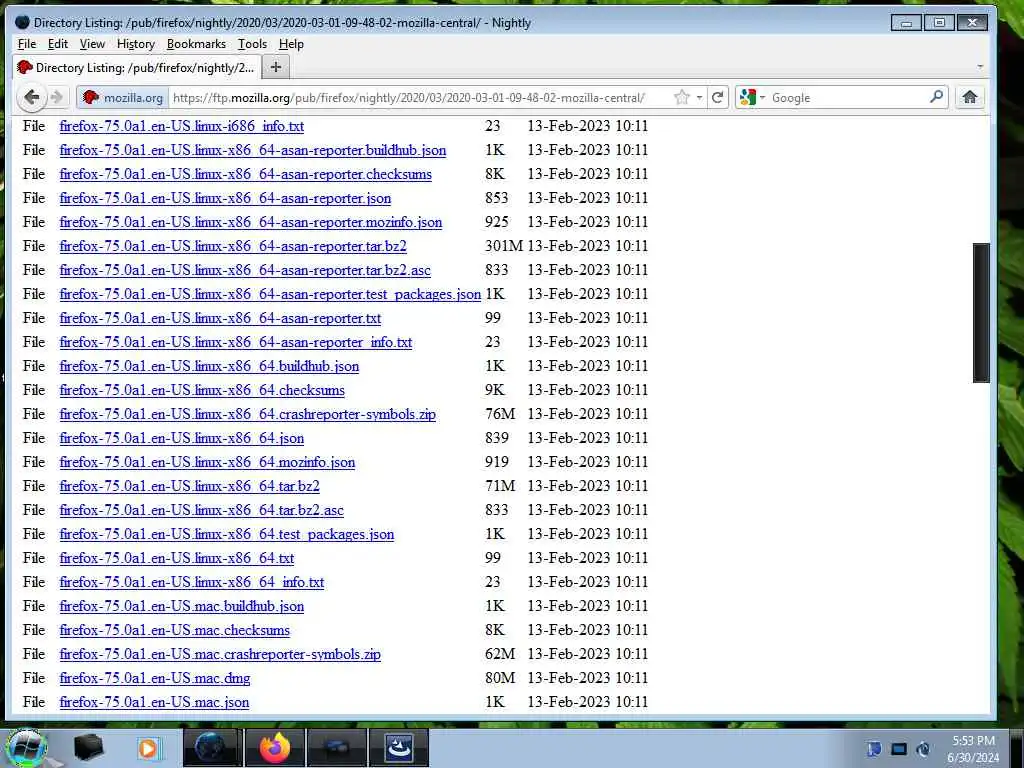
Task: Open asan-reporter.mozinfo.json link
Action: coord(251,222)
